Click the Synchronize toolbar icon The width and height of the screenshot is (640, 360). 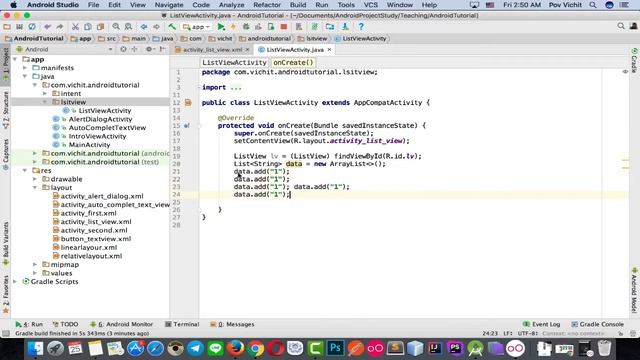click(x=32, y=27)
